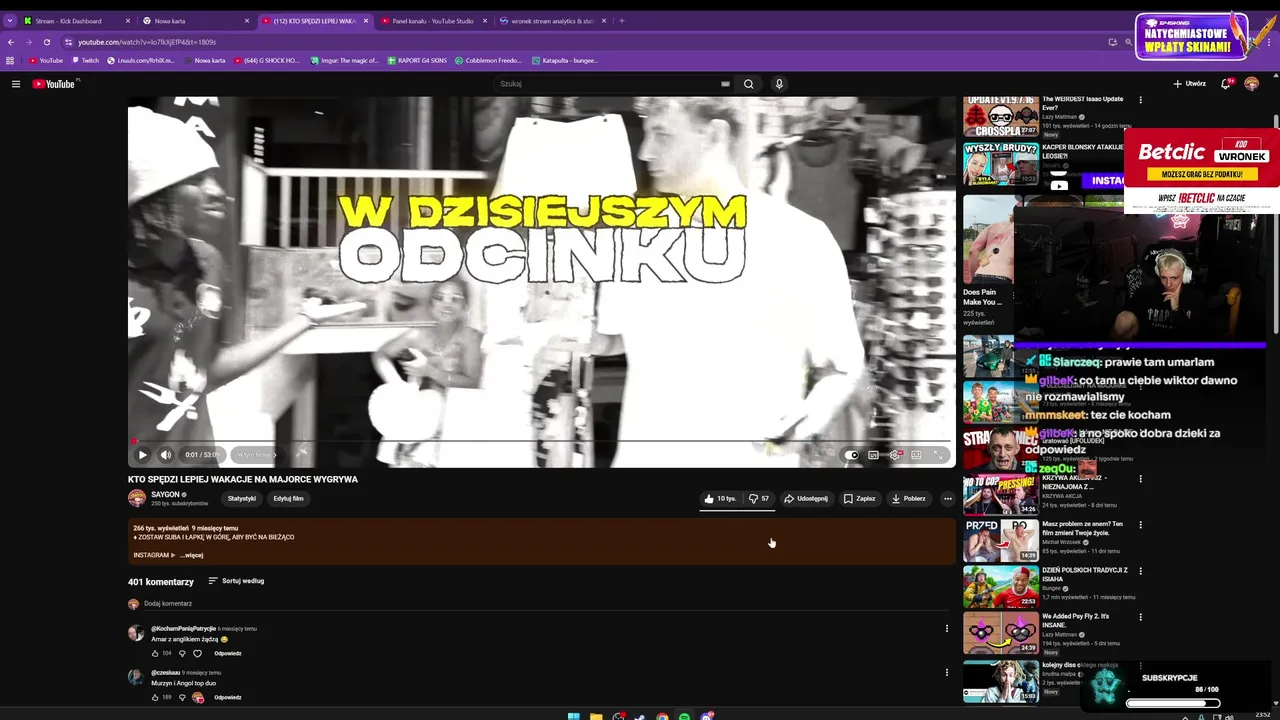The height and width of the screenshot is (720, 1280).
Task: Open Sortuj według comment sorting
Action: (x=236, y=581)
